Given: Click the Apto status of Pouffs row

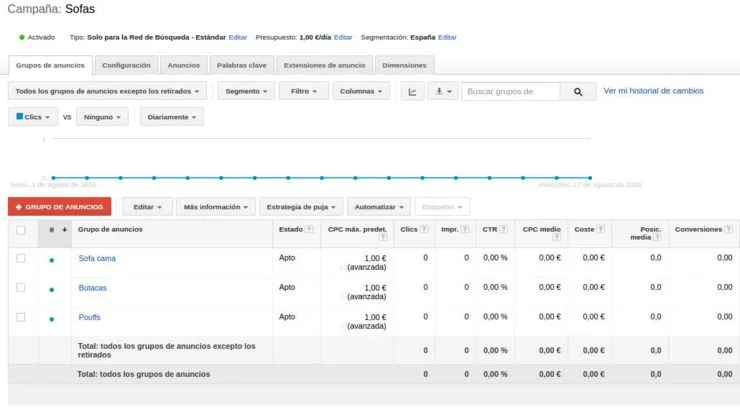Looking at the screenshot, I should pyautogui.click(x=287, y=317).
